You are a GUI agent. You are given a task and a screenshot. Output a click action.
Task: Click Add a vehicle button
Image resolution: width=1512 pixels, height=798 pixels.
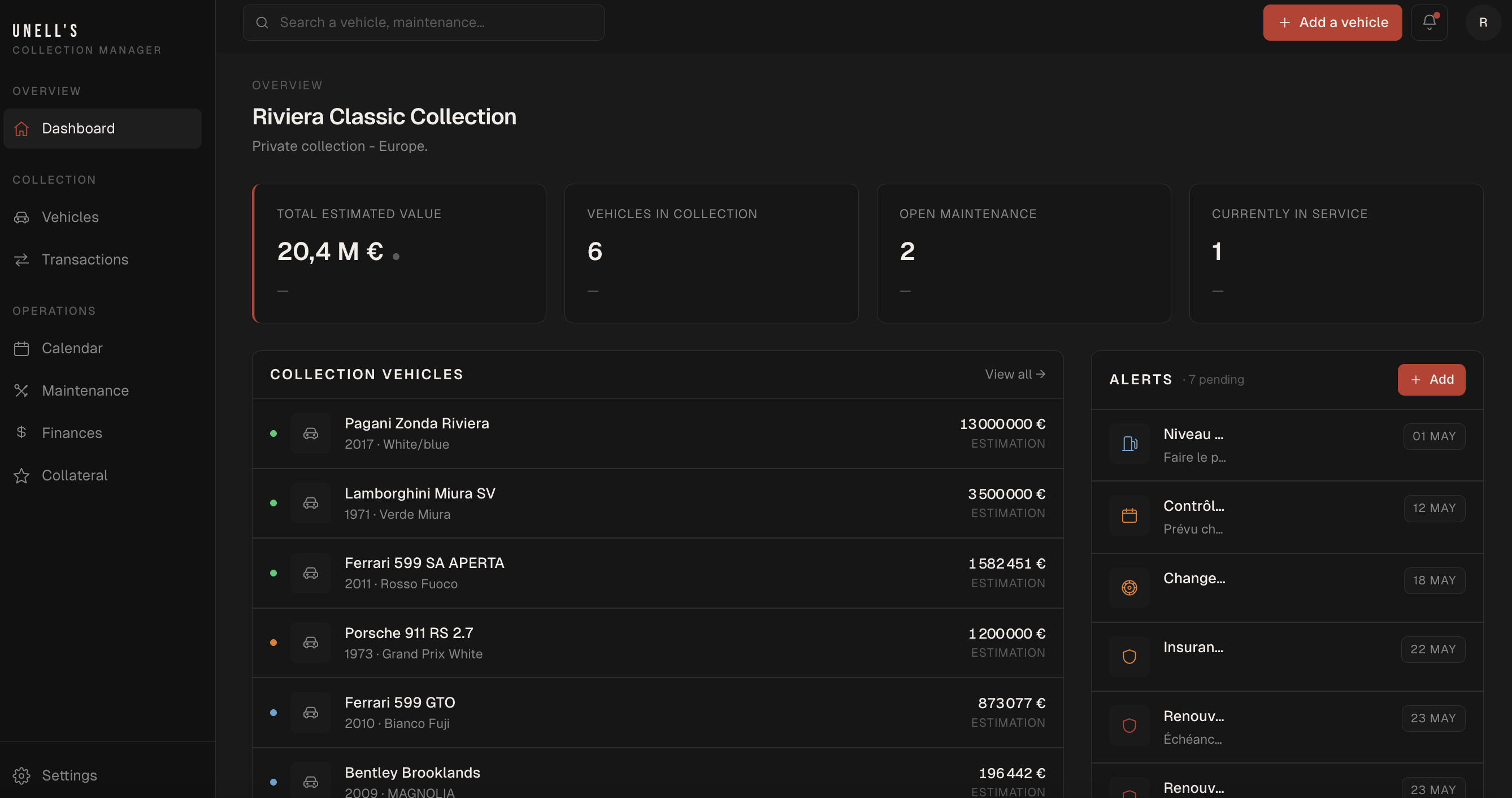click(1332, 22)
